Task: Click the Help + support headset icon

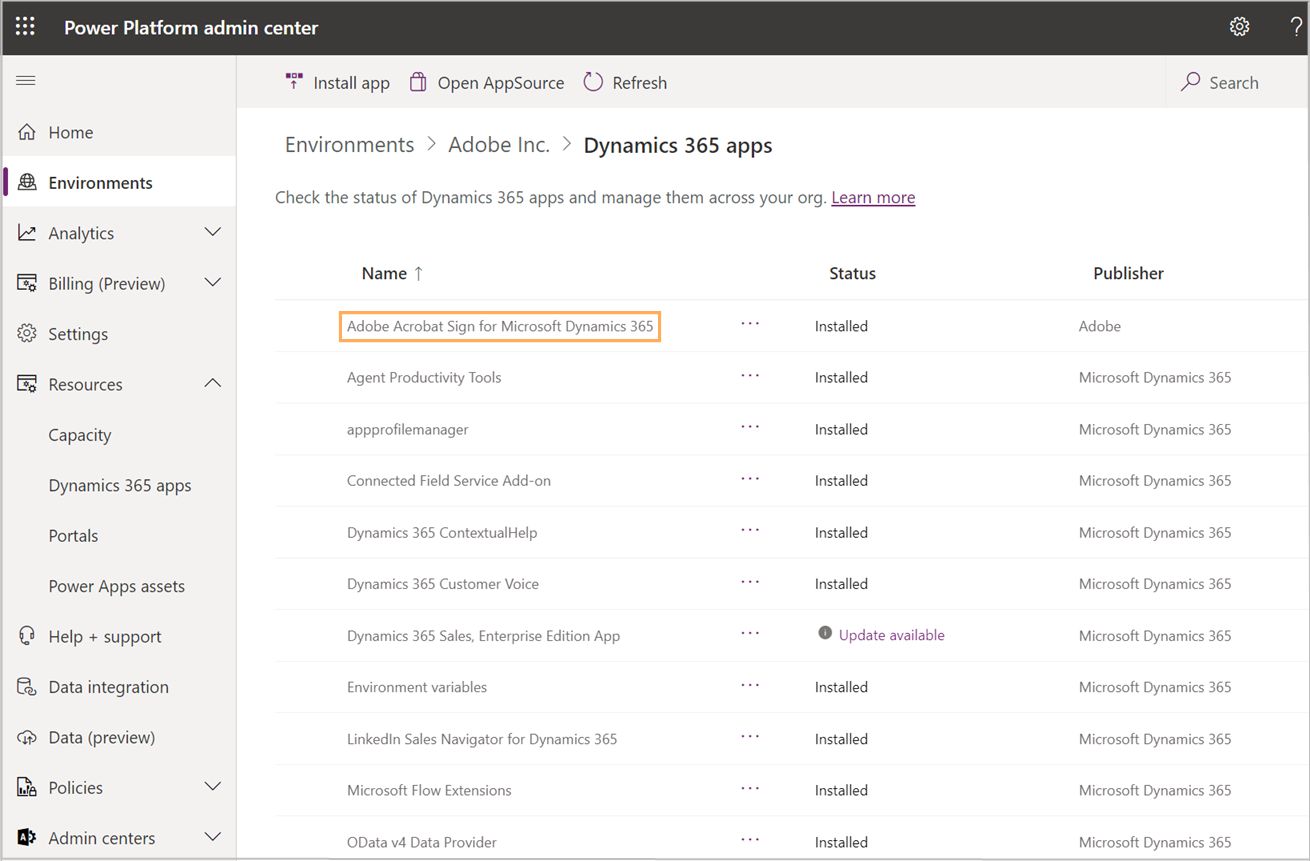Action: (27, 636)
